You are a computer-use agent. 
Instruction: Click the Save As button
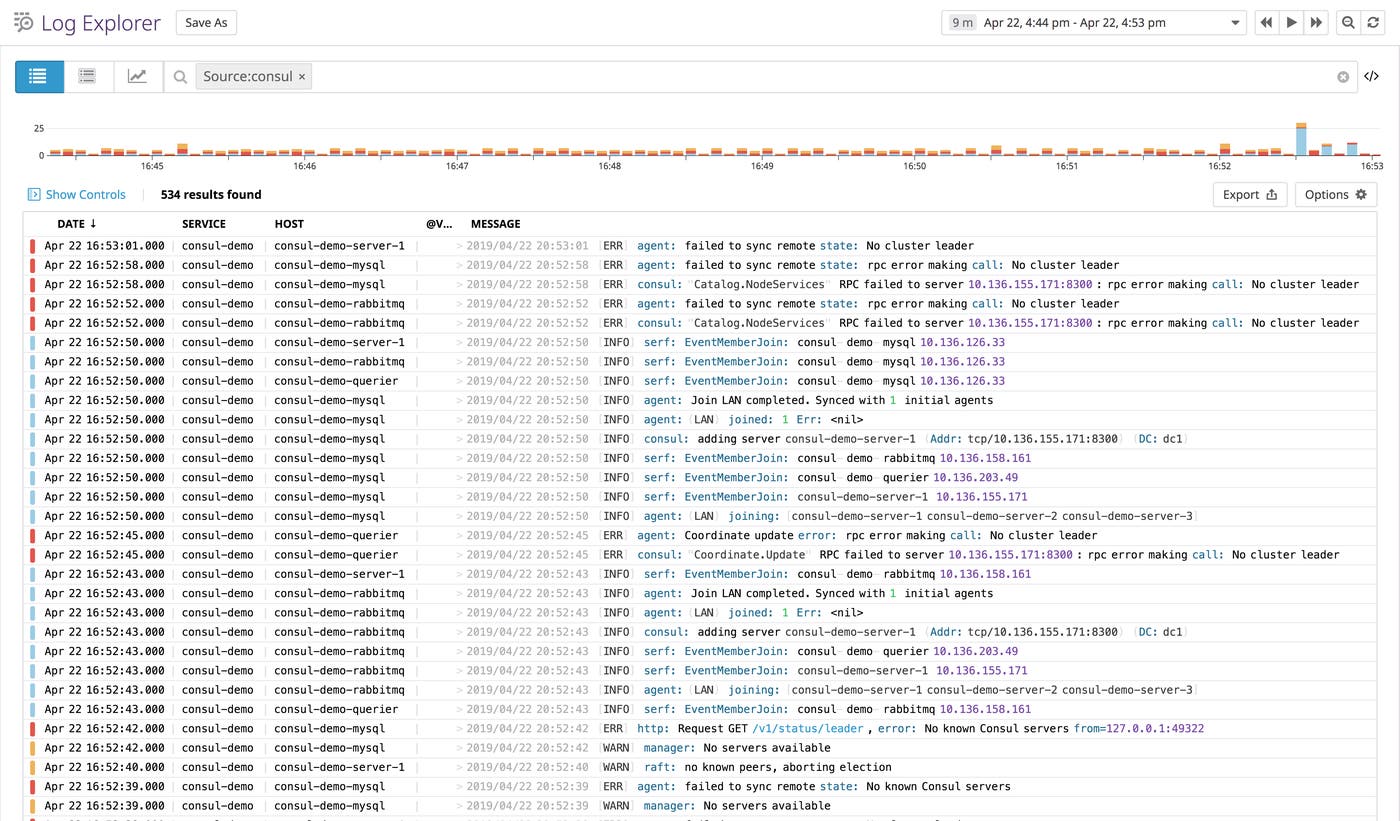point(206,22)
